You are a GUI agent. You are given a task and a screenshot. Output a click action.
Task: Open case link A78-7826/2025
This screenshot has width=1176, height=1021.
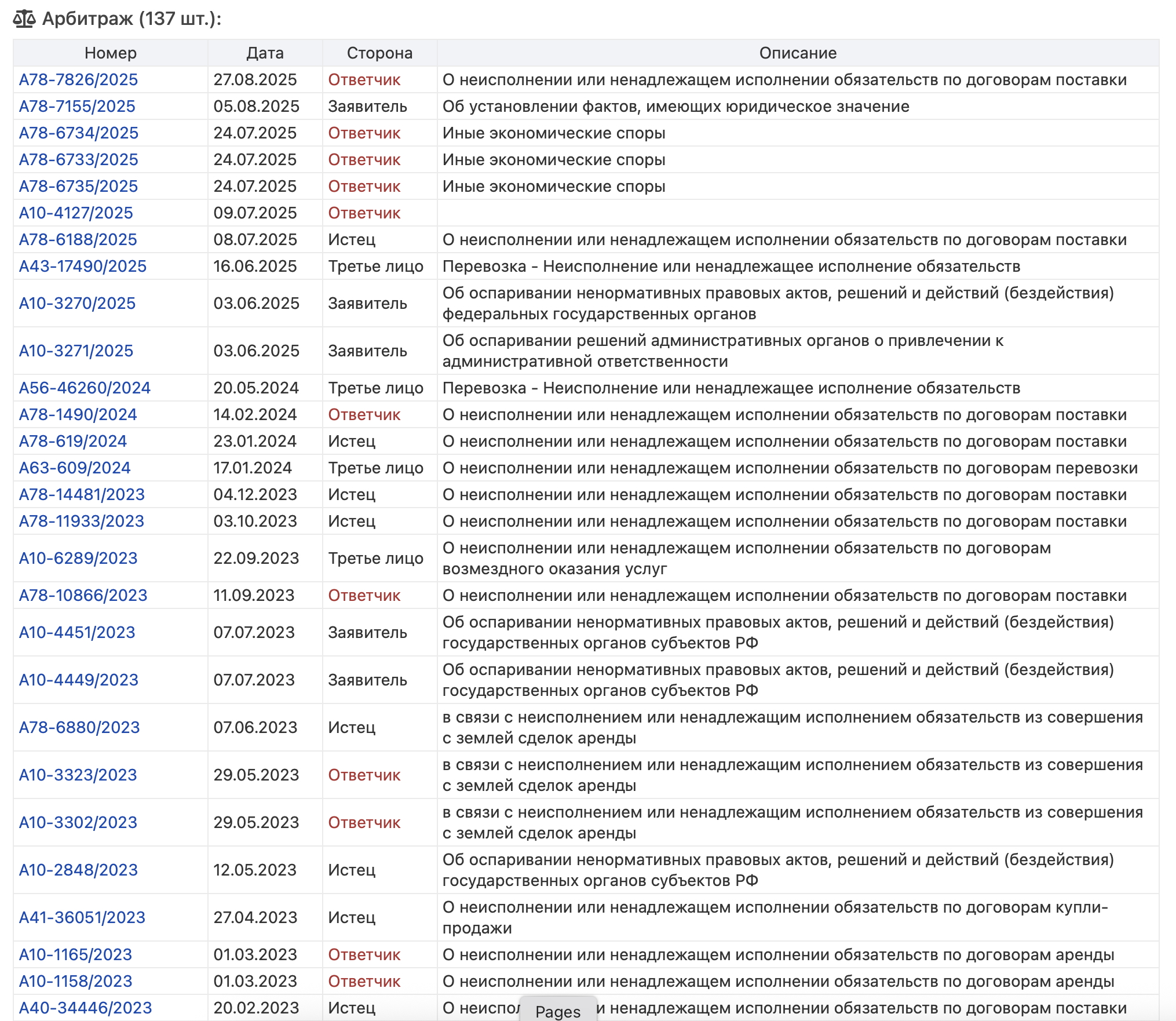pos(78,79)
